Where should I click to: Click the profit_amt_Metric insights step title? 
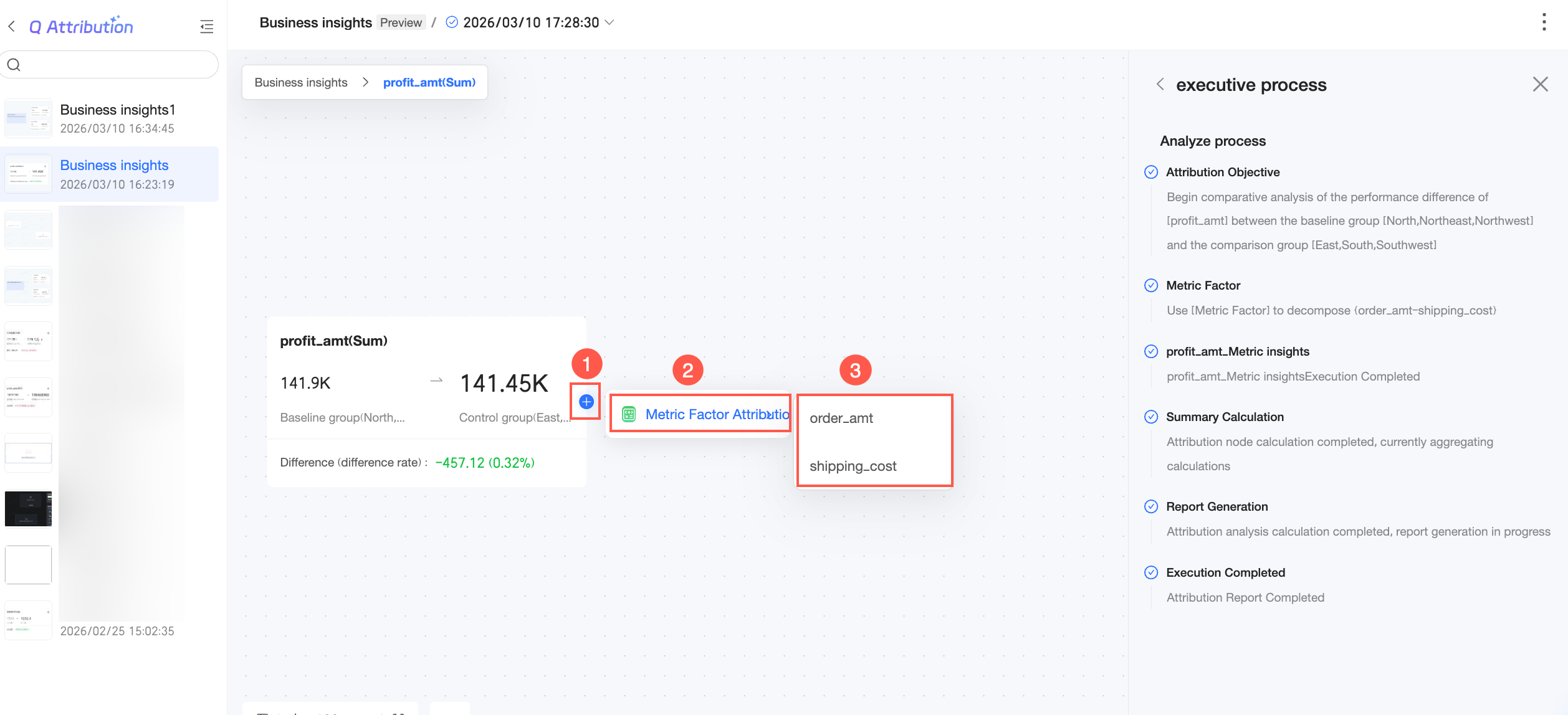coord(1238,351)
